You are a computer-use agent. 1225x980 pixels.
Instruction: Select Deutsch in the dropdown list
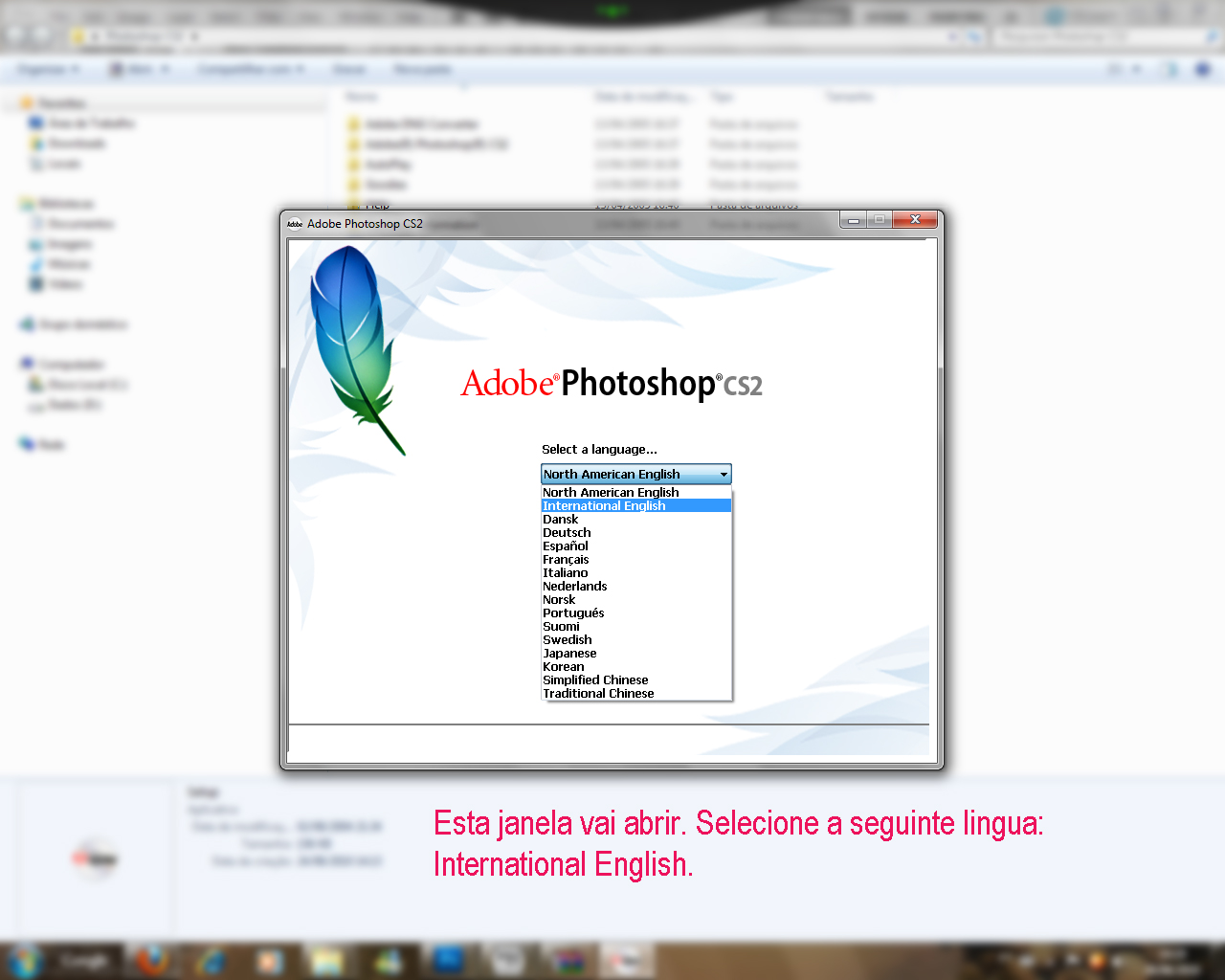(x=636, y=532)
